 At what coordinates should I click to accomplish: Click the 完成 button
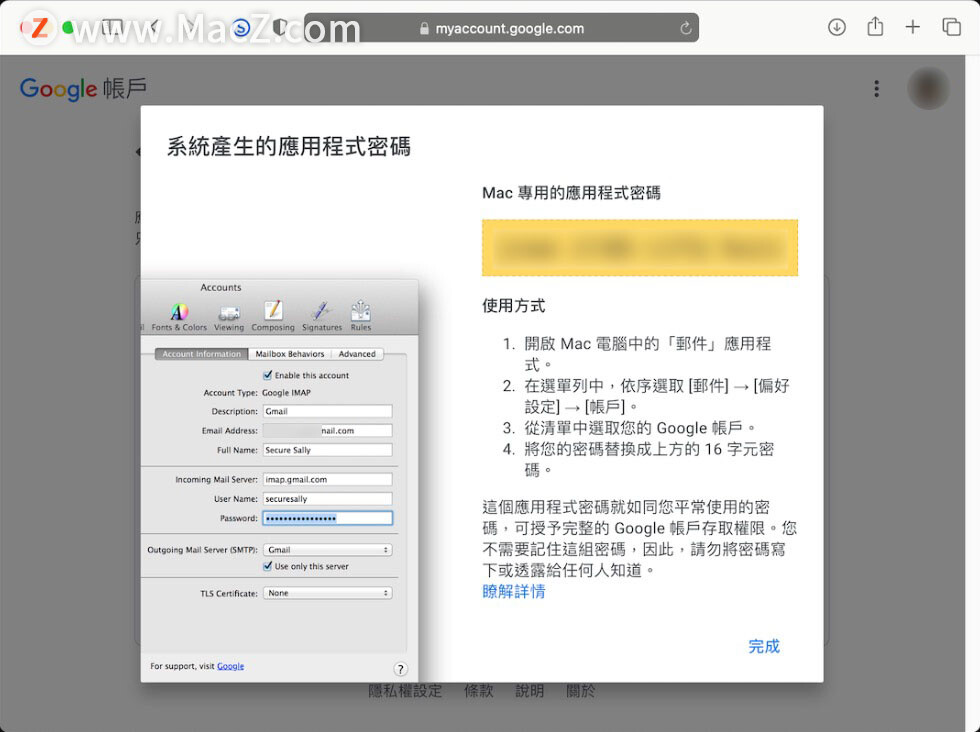(764, 646)
